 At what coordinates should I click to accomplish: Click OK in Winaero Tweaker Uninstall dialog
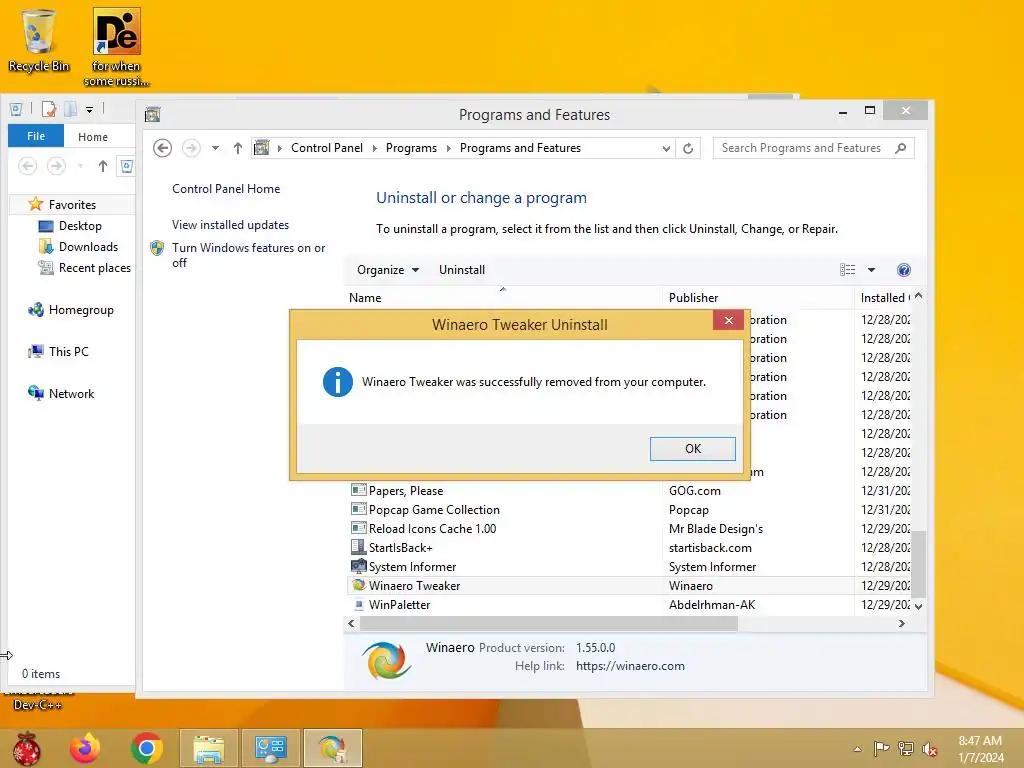coord(692,449)
